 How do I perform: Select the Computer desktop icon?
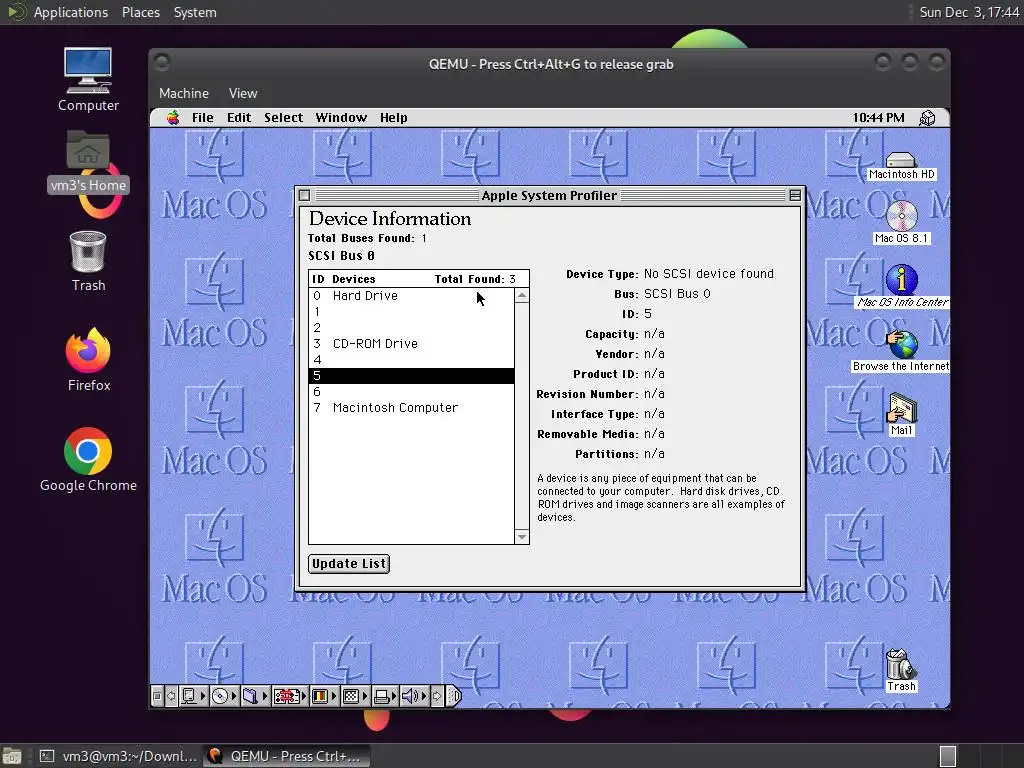88,80
